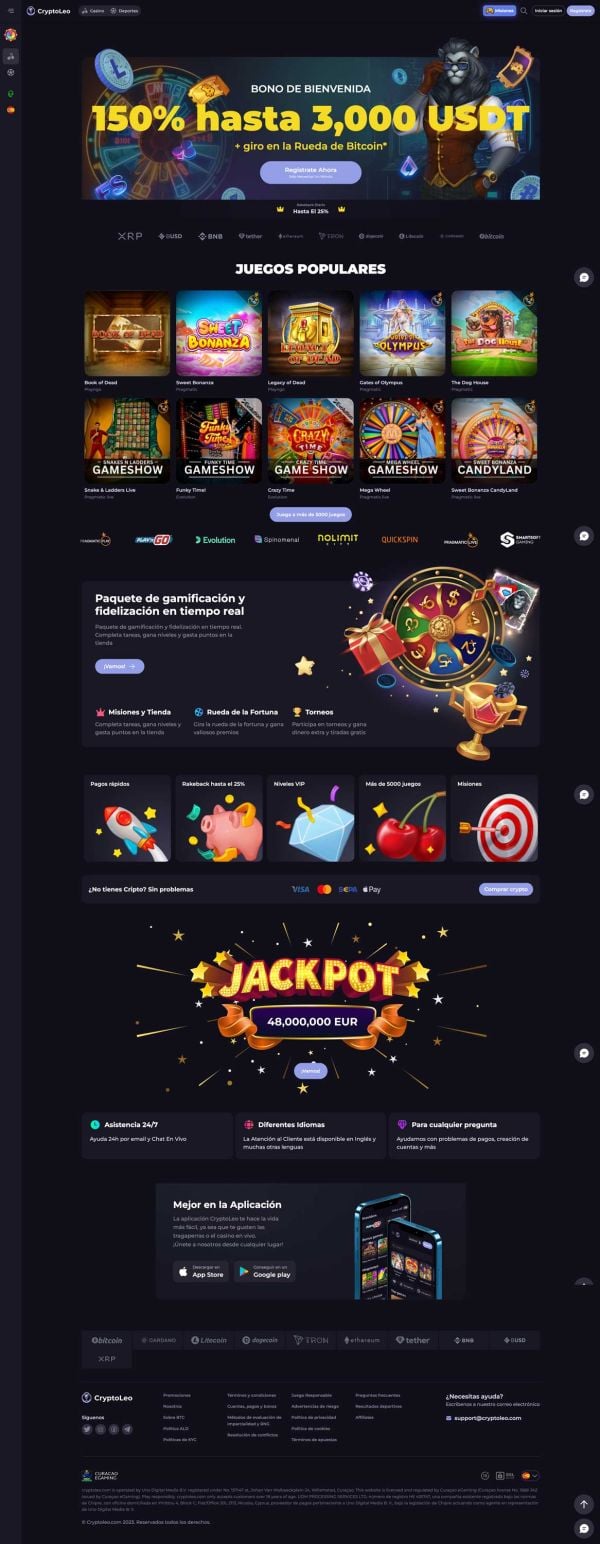600x1544 pixels.
Task: Switch to the Casino tab
Action: [x=92, y=11]
